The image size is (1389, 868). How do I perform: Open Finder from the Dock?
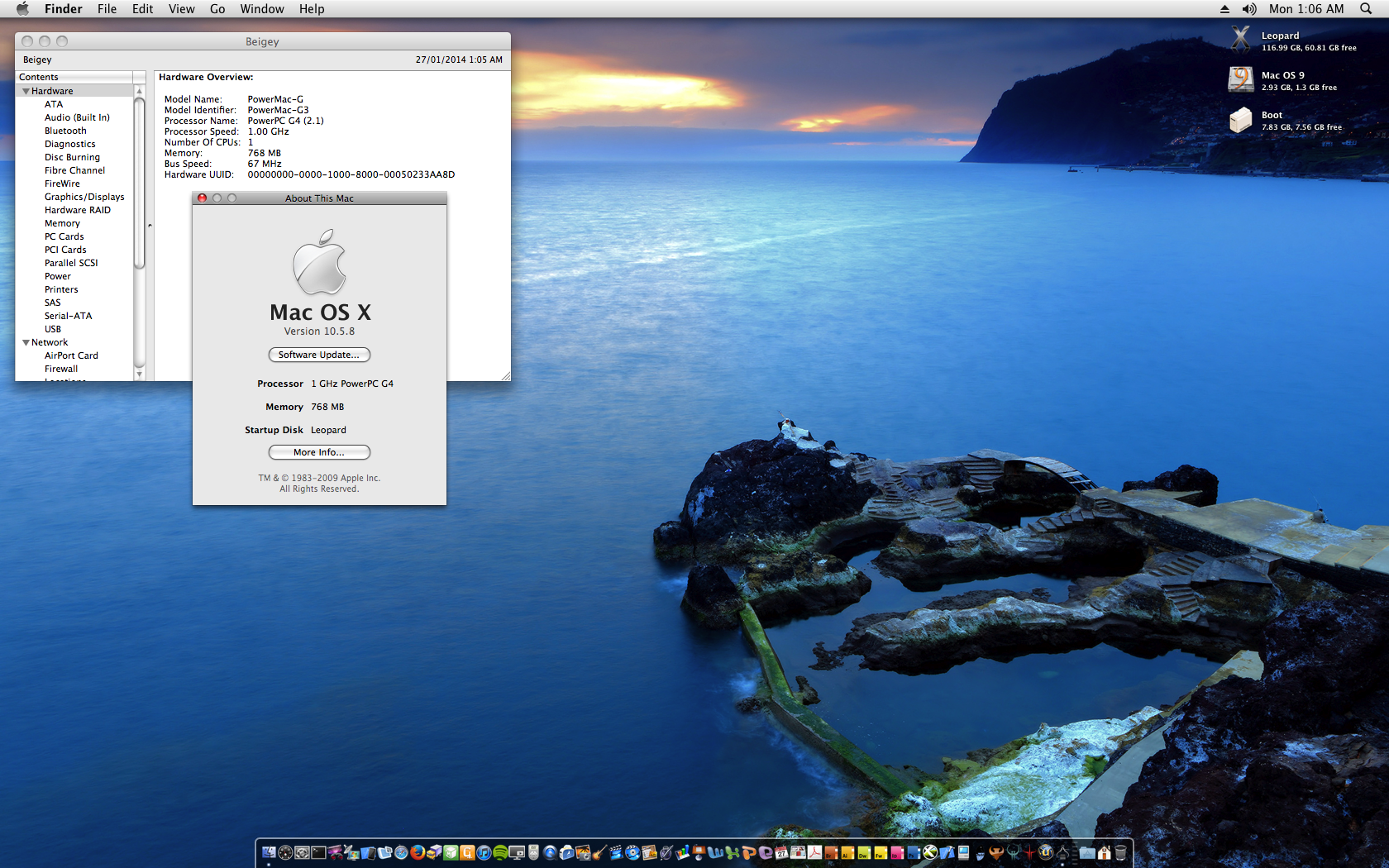click(x=269, y=852)
